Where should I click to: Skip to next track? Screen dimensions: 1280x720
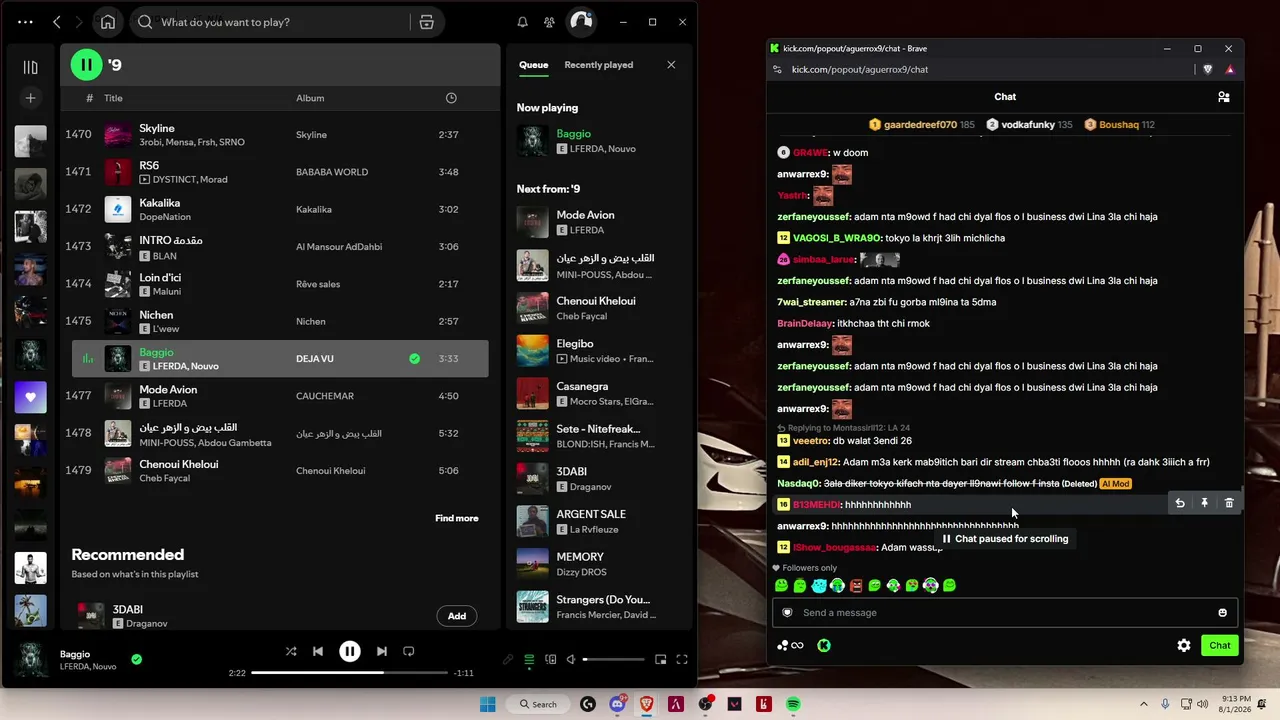[381, 651]
